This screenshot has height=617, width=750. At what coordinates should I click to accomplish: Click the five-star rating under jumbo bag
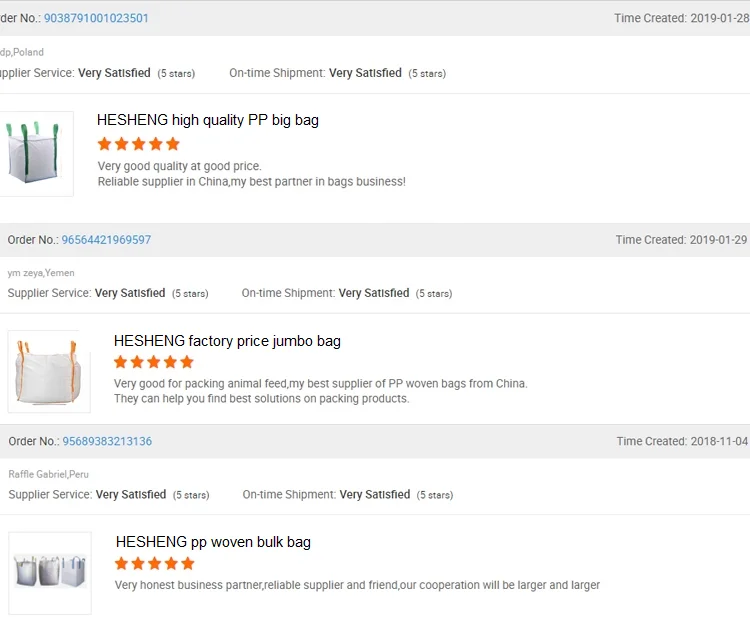click(154, 362)
